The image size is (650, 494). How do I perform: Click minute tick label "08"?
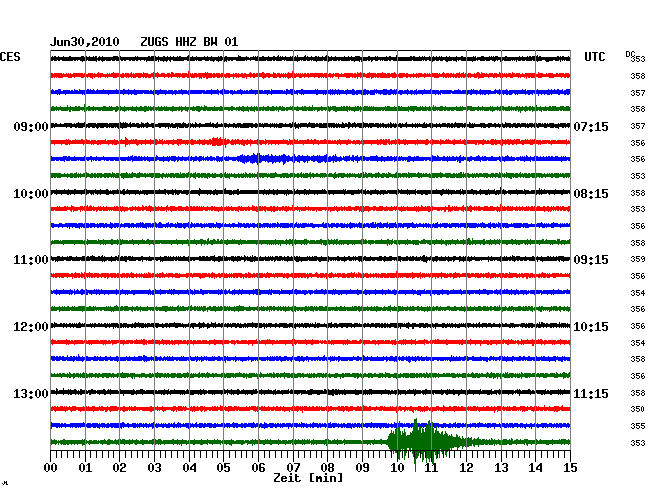click(x=327, y=467)
